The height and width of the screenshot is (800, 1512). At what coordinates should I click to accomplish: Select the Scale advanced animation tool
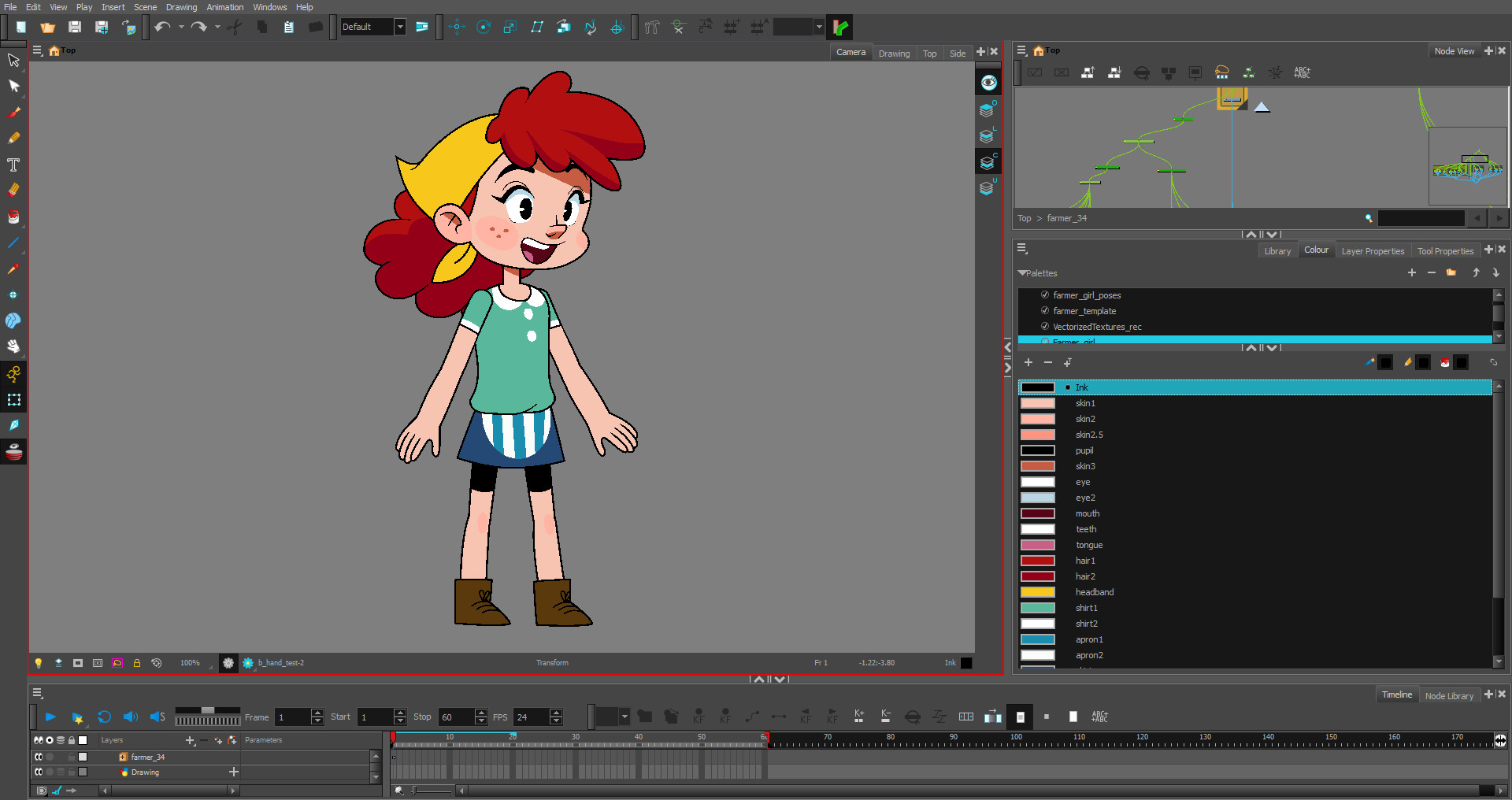[x=510, y=27]
